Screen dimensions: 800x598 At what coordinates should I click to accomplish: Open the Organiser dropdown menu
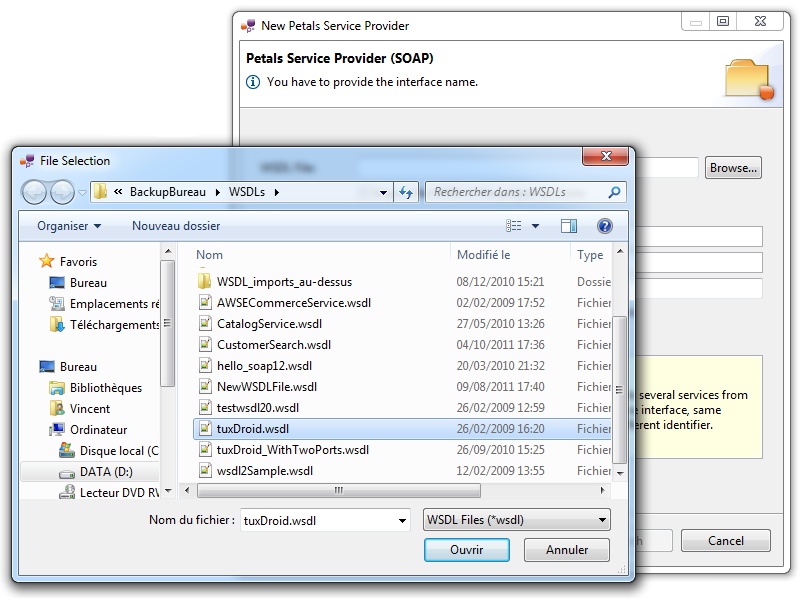(69, 227)
